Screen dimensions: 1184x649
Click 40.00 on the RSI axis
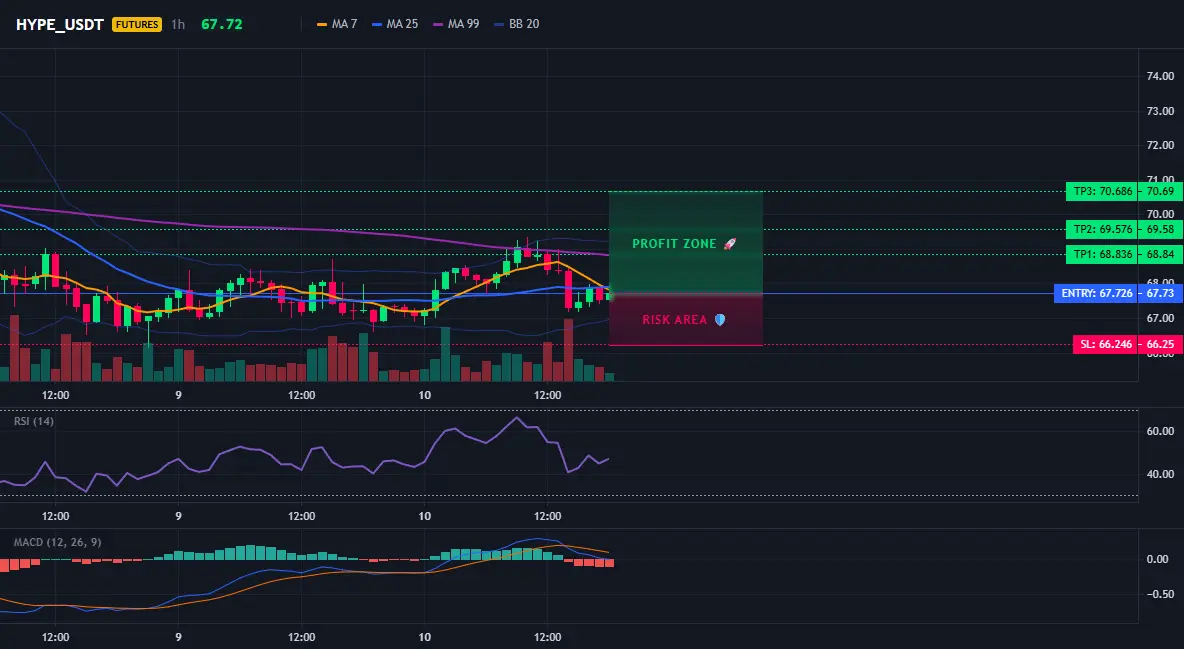coord(1161,474)
